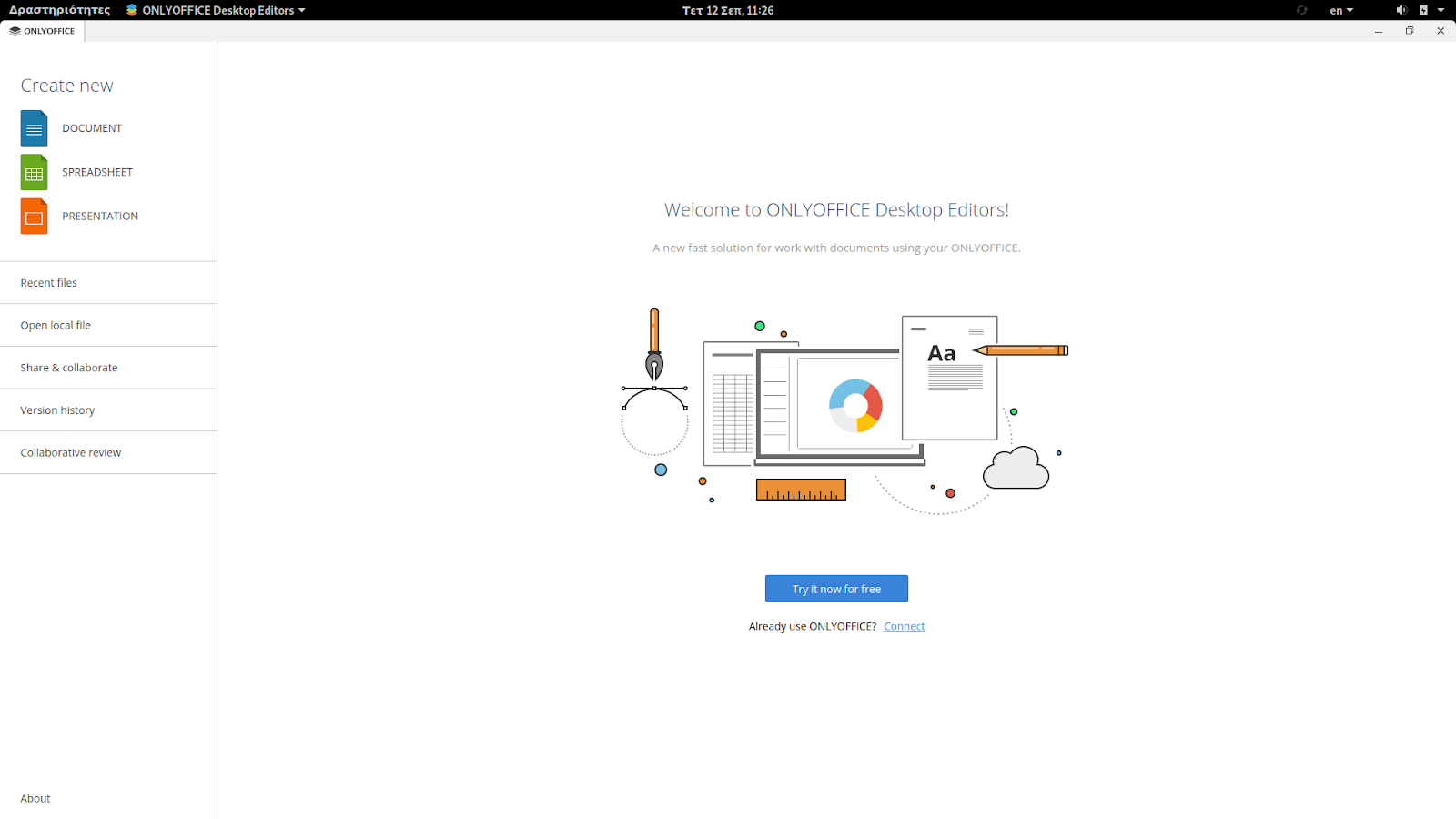Expand the system menu arrow
This screenshot has width=1456, height=819.
[x=1441, y=10]
